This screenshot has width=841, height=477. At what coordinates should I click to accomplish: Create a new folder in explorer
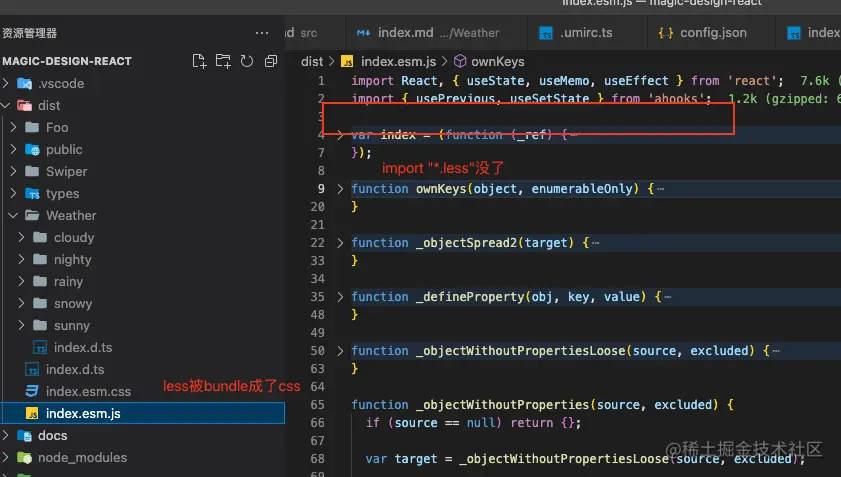pyautogui.click(x=223, y=61)
